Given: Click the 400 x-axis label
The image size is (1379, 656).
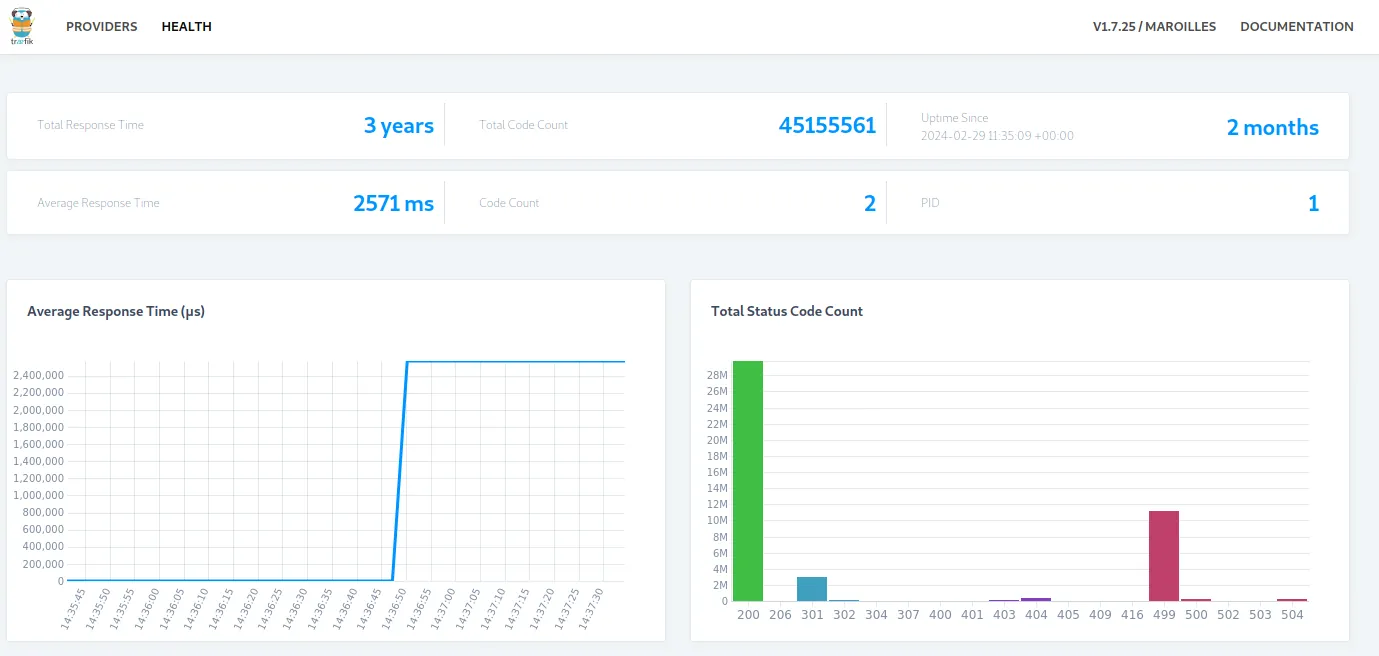Looking at the screenshot, I should tap(940, 615).
